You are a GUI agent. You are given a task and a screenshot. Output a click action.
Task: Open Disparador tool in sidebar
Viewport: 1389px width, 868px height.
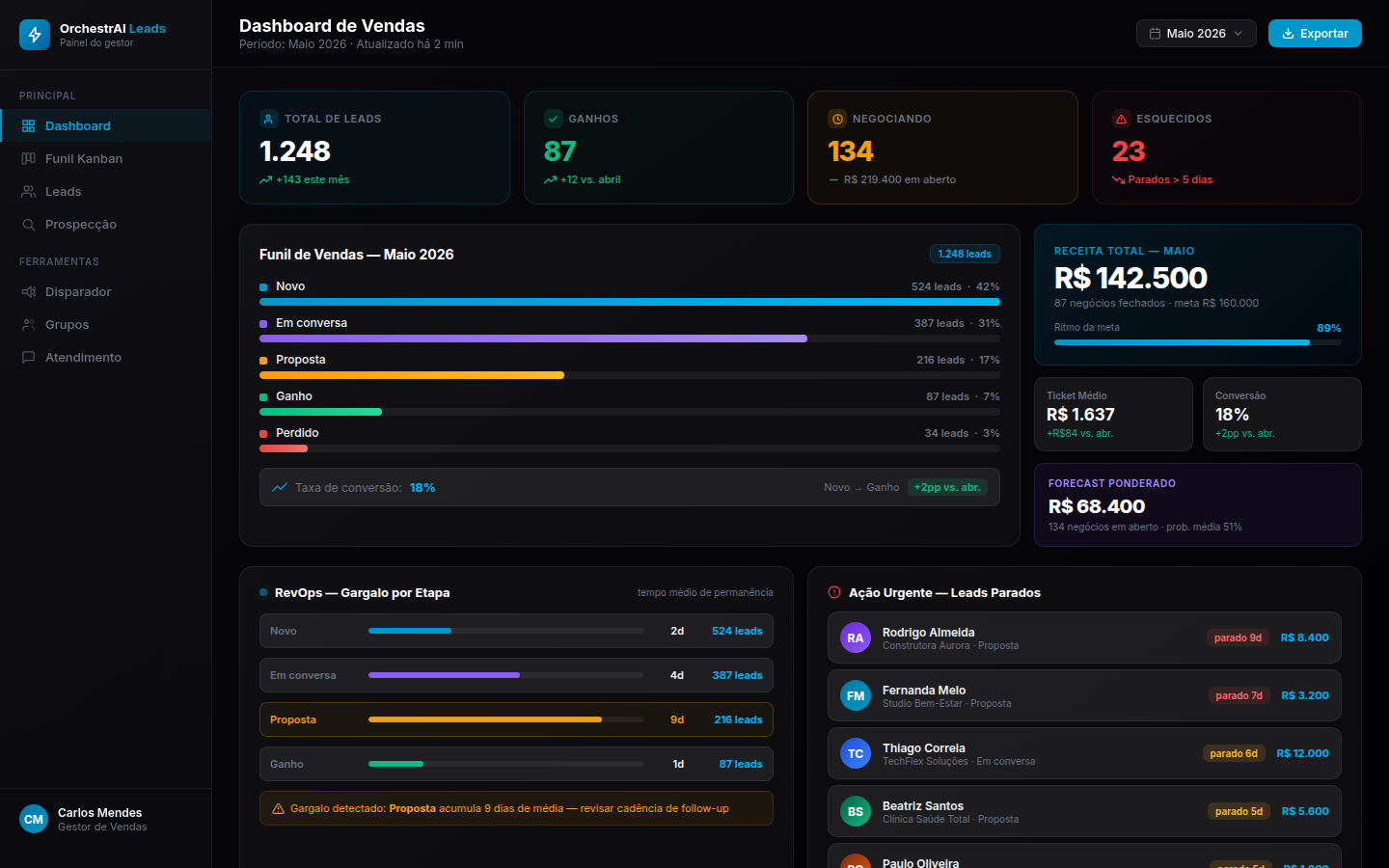[x=106, y=292]
